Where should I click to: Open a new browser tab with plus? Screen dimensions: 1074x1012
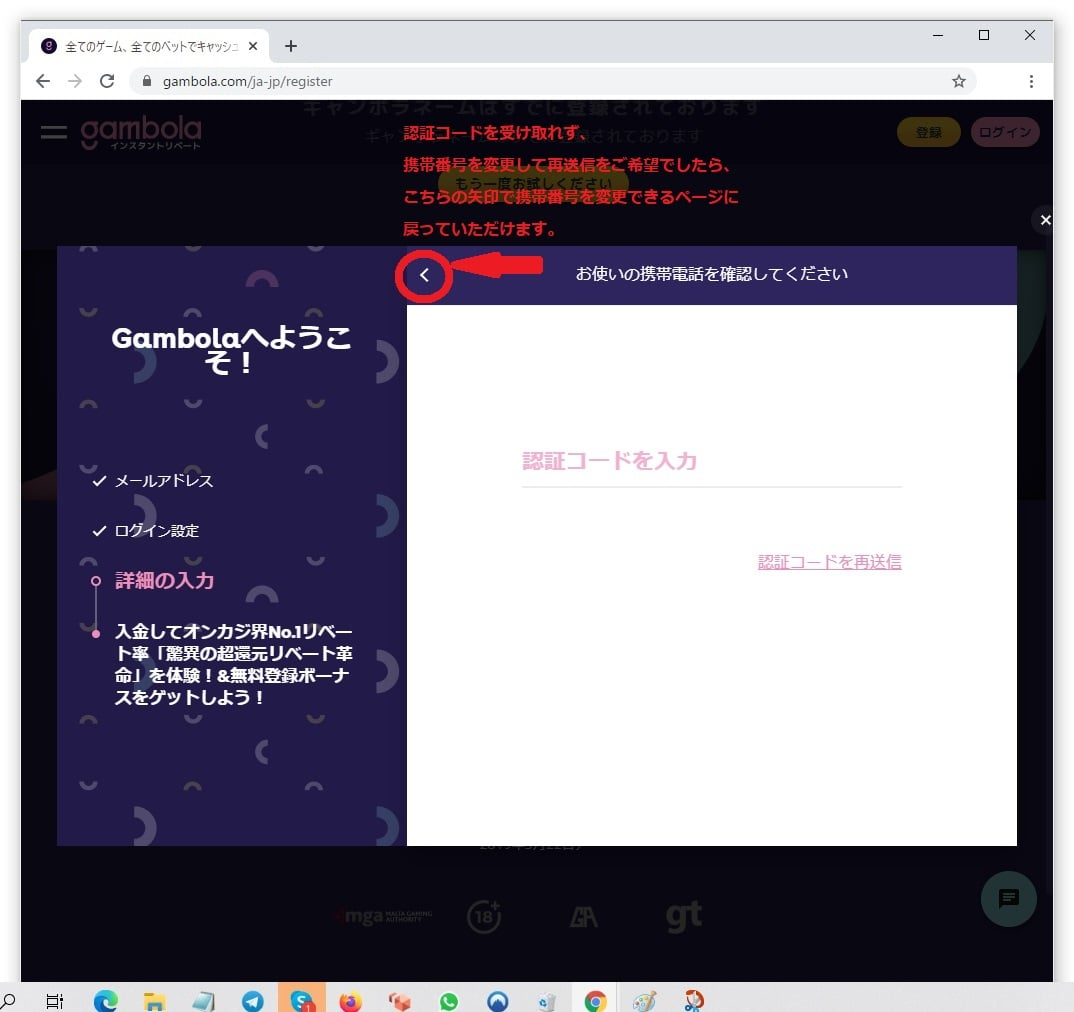pos(290,46)
